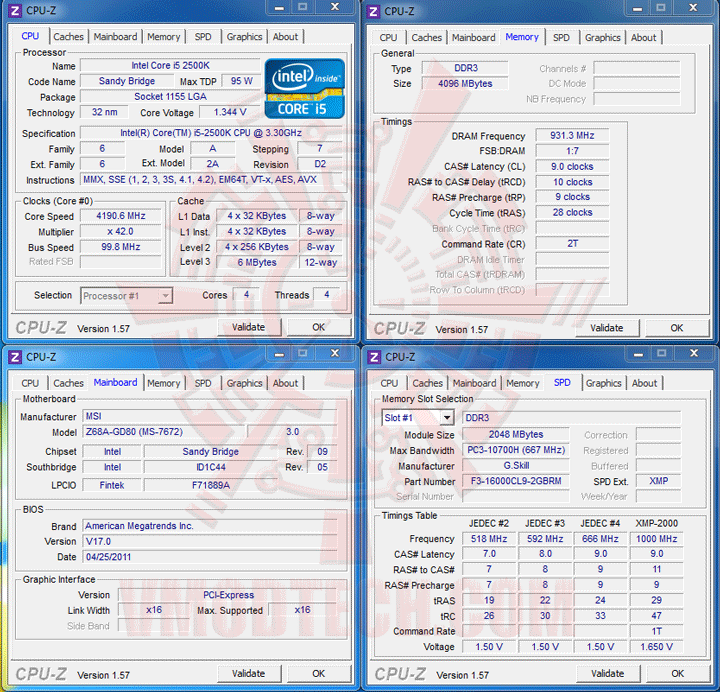Open SPD tab in the top-left CPU window
This screenshot has width=720, height=692.
pyautogui.click(x=202, y=37)
